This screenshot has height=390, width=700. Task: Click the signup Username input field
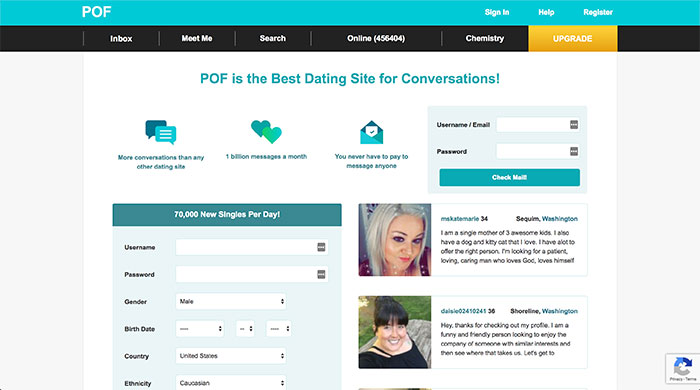coord(252,247)
